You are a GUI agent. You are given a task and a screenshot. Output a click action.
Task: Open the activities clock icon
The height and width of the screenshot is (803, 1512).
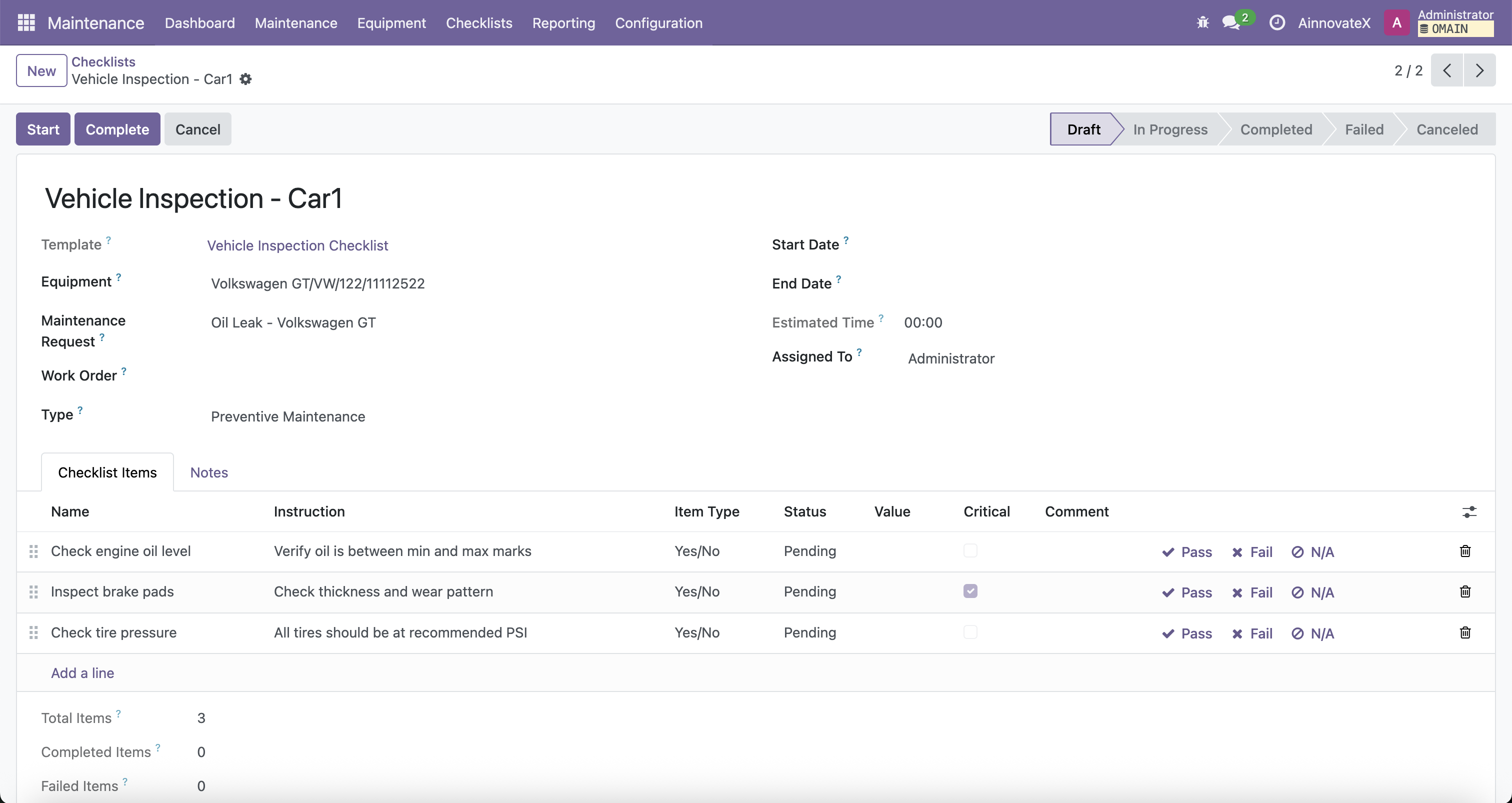(1276, 22)
